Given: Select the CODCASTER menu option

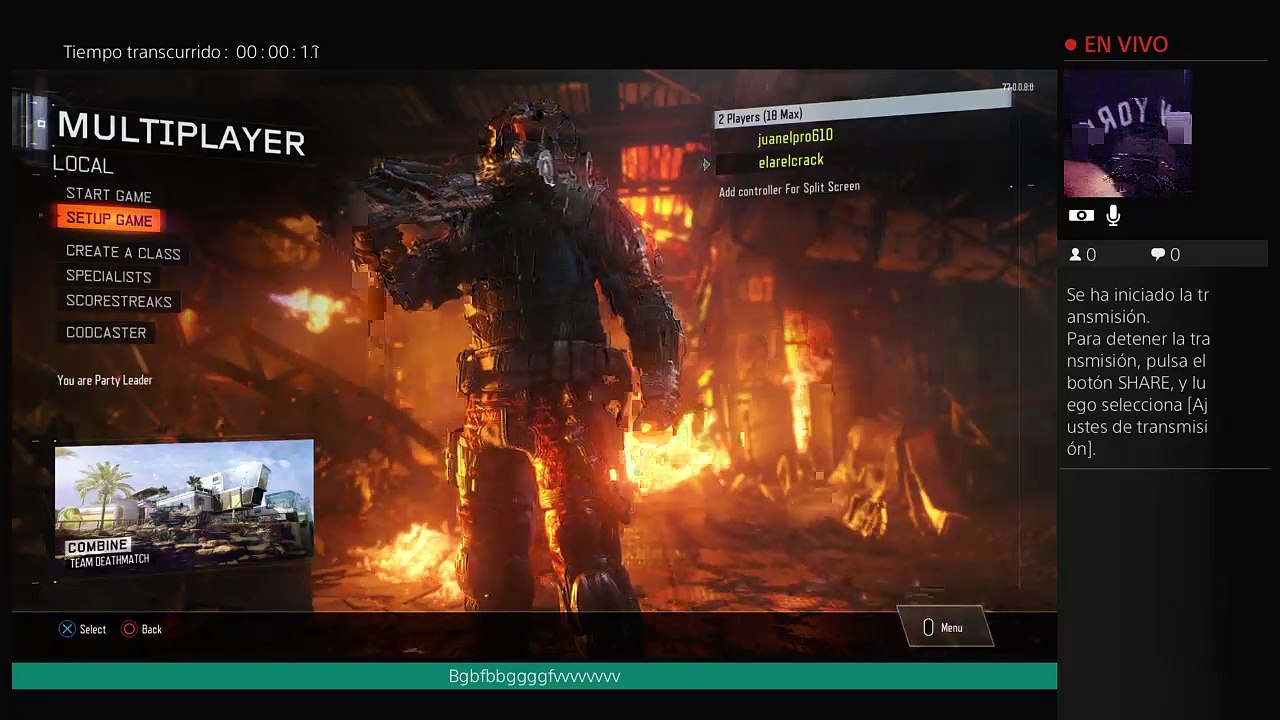Looking at the screenshot, I should click(106, 333).
